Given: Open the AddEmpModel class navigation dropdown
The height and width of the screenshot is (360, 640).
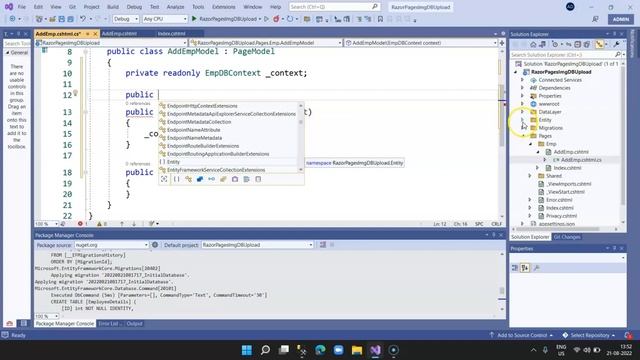Looking at the screenshot, I should pos(266,43).
